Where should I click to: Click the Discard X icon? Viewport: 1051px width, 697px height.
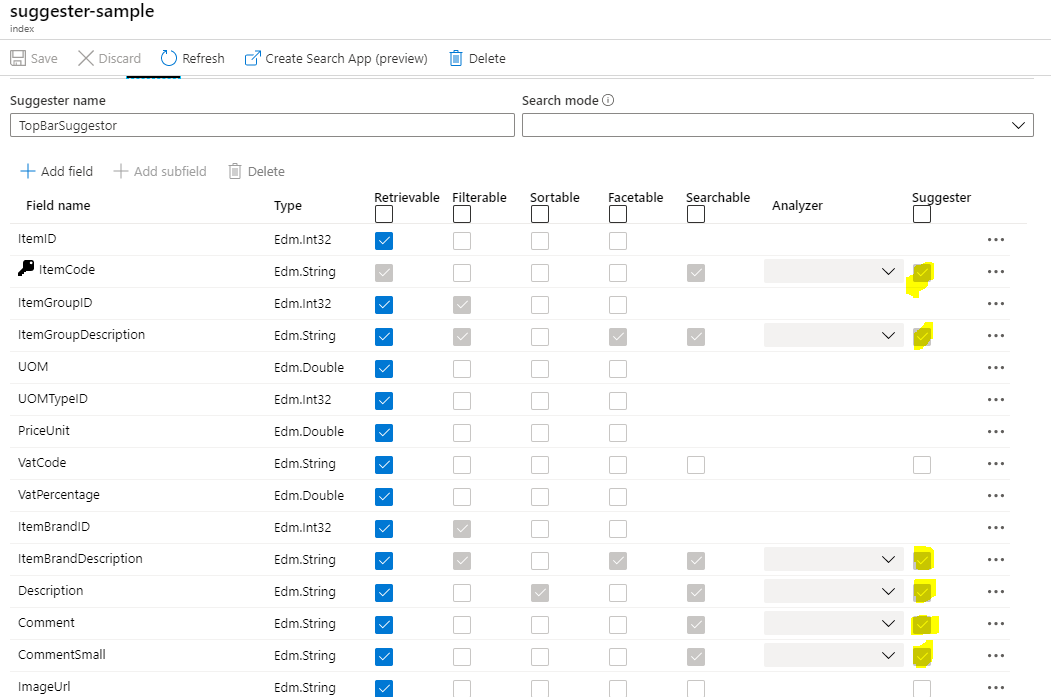(86, 58)
